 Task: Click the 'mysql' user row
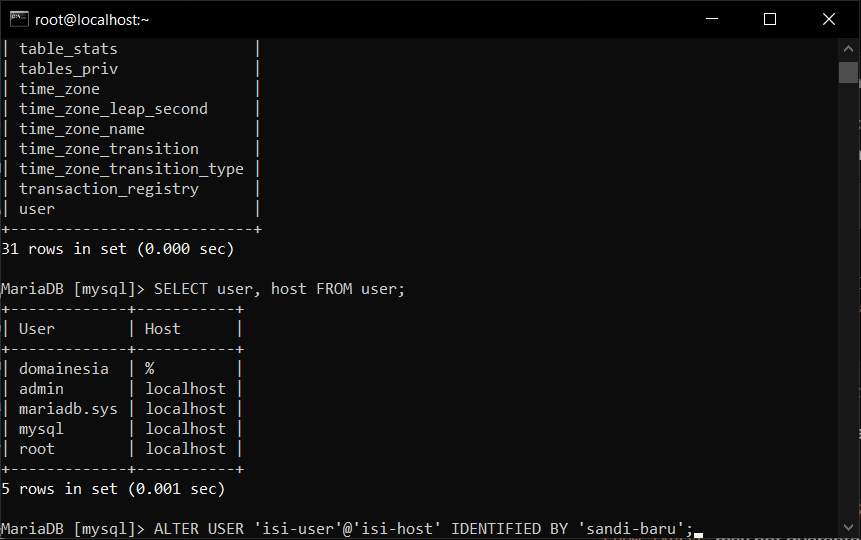[42, 429]
